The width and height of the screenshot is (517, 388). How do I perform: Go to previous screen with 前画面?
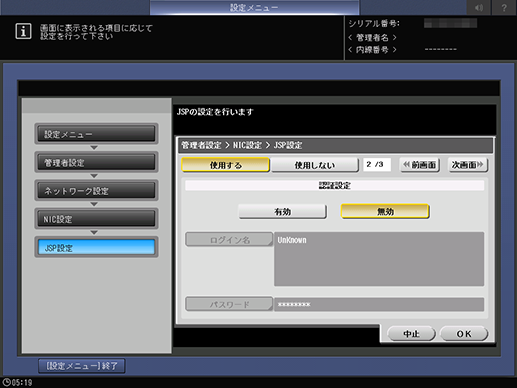pyautogui.click(x=420, y=165)
